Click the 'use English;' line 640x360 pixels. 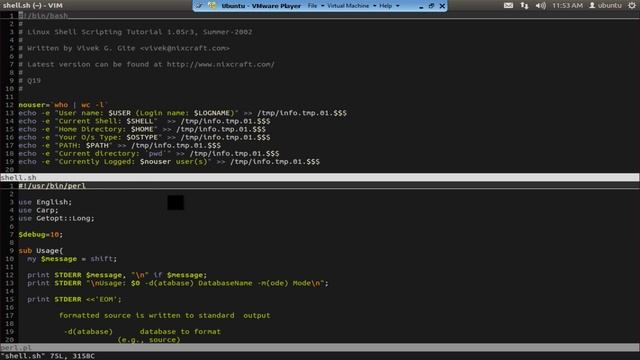tap(45, 202)
